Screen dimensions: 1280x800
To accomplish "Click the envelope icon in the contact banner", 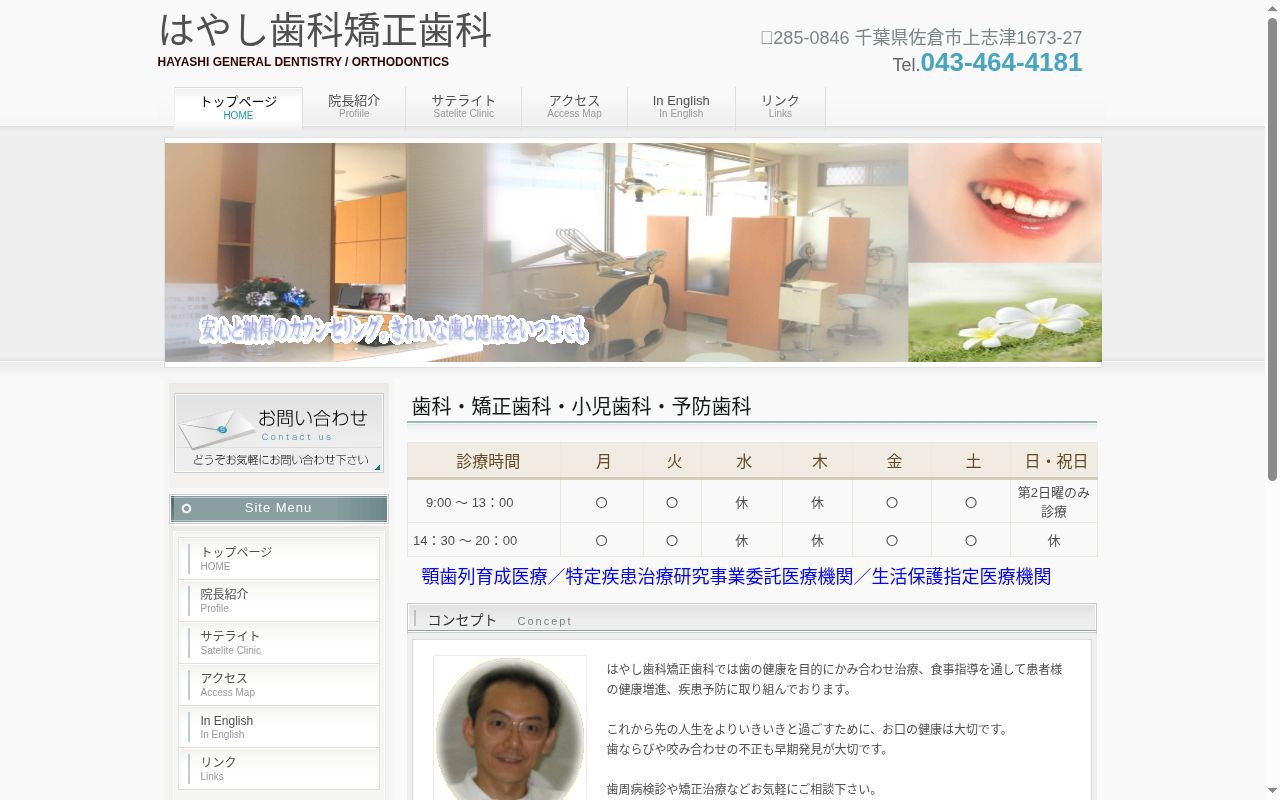I will tap(216, 428).
